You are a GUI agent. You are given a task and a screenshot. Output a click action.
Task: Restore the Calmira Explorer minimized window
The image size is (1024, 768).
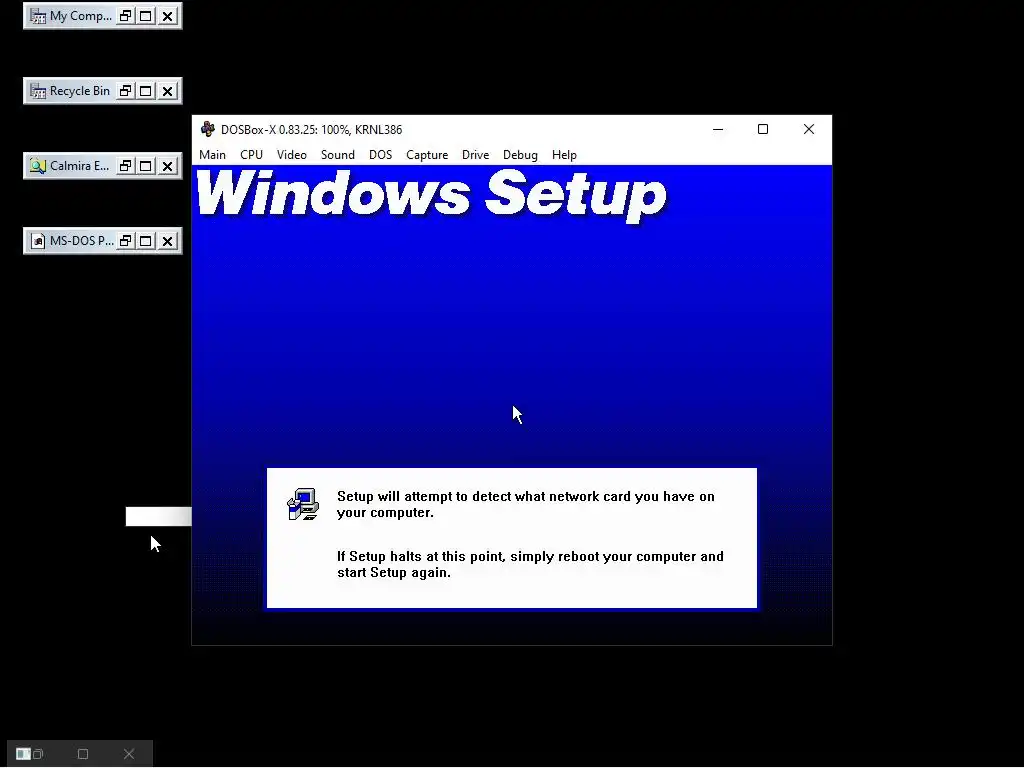pos(125,166)
